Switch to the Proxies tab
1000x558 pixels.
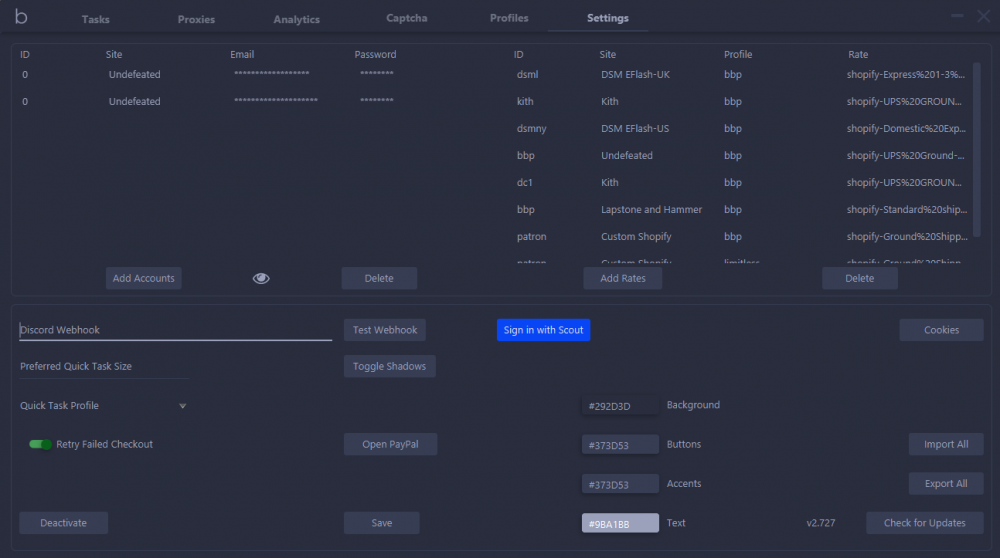(x=196, y=19)
